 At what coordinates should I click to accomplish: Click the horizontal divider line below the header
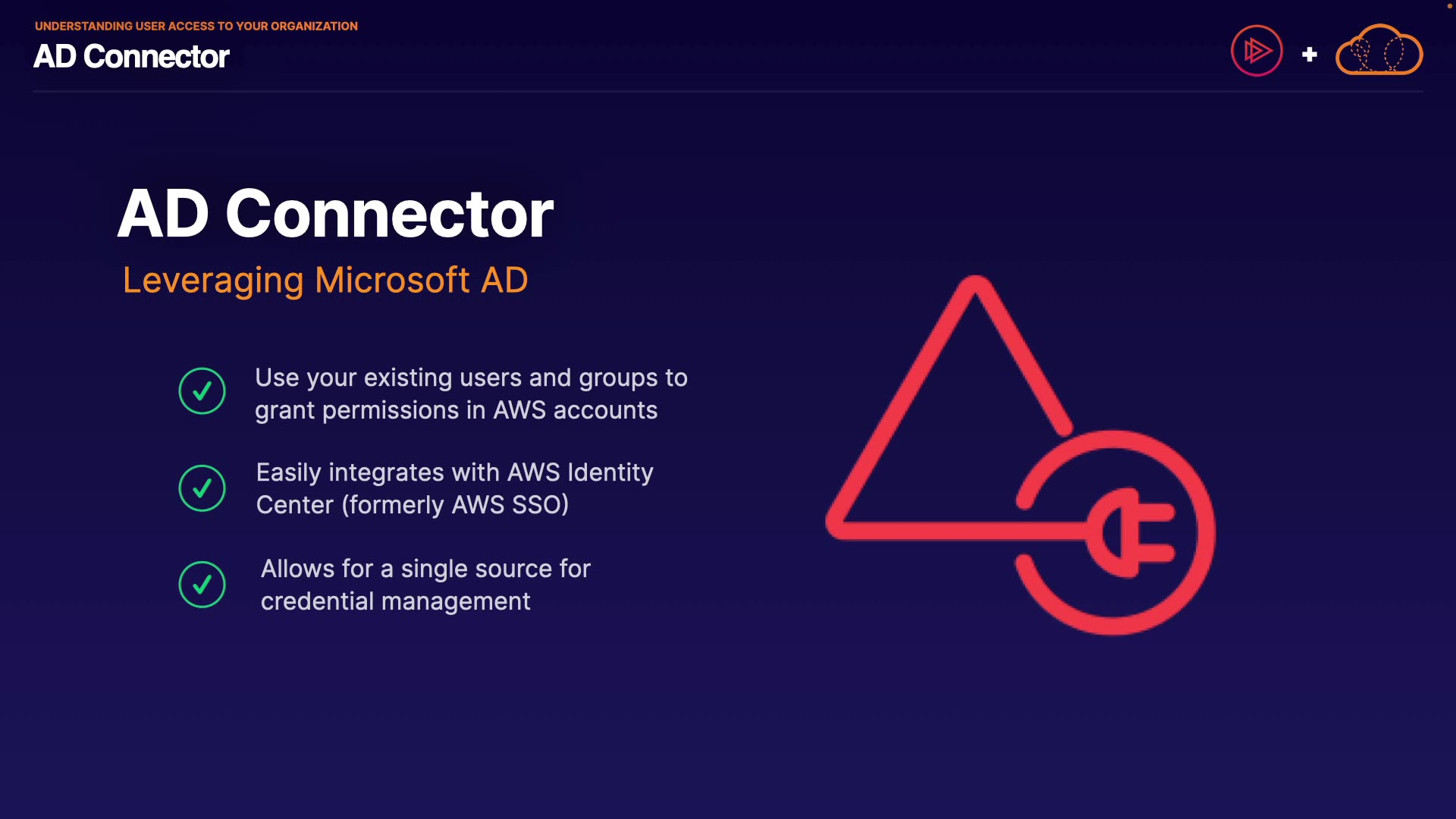tap(728, 92)
